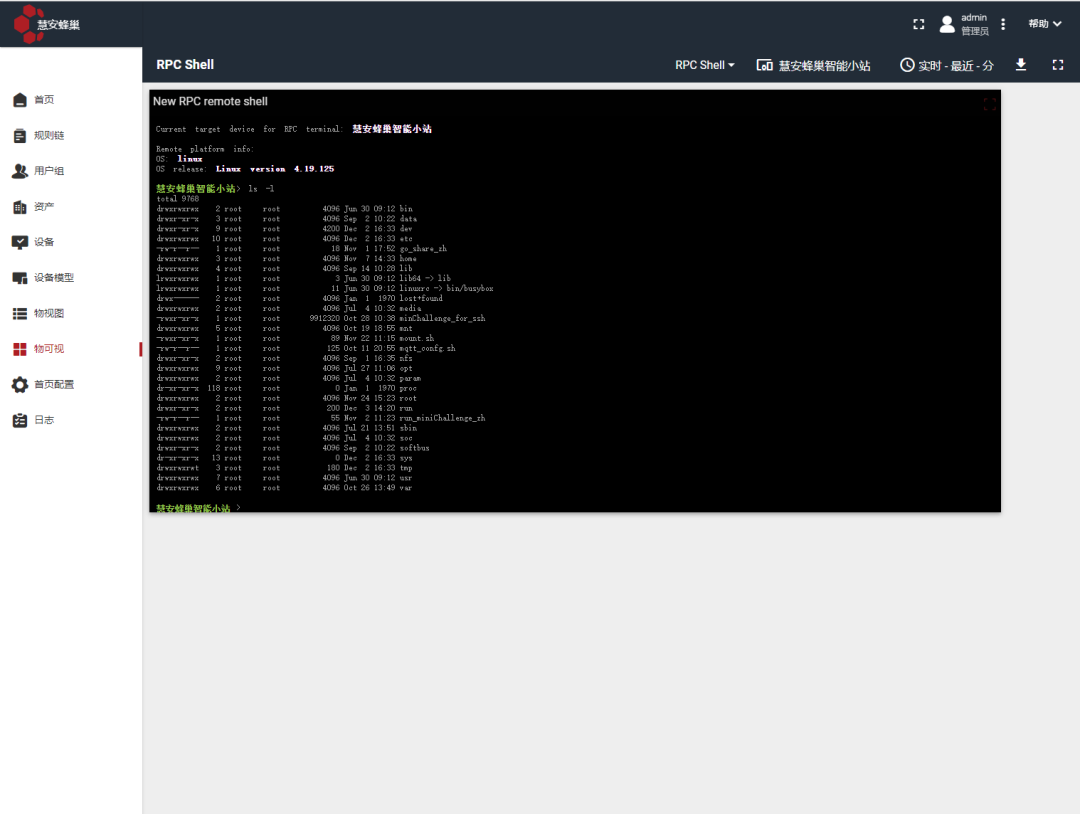Viewport: 1080px width, 814px height.
Task: Click the 慧安蜂巢 logo in header
Action: [47, 24]
